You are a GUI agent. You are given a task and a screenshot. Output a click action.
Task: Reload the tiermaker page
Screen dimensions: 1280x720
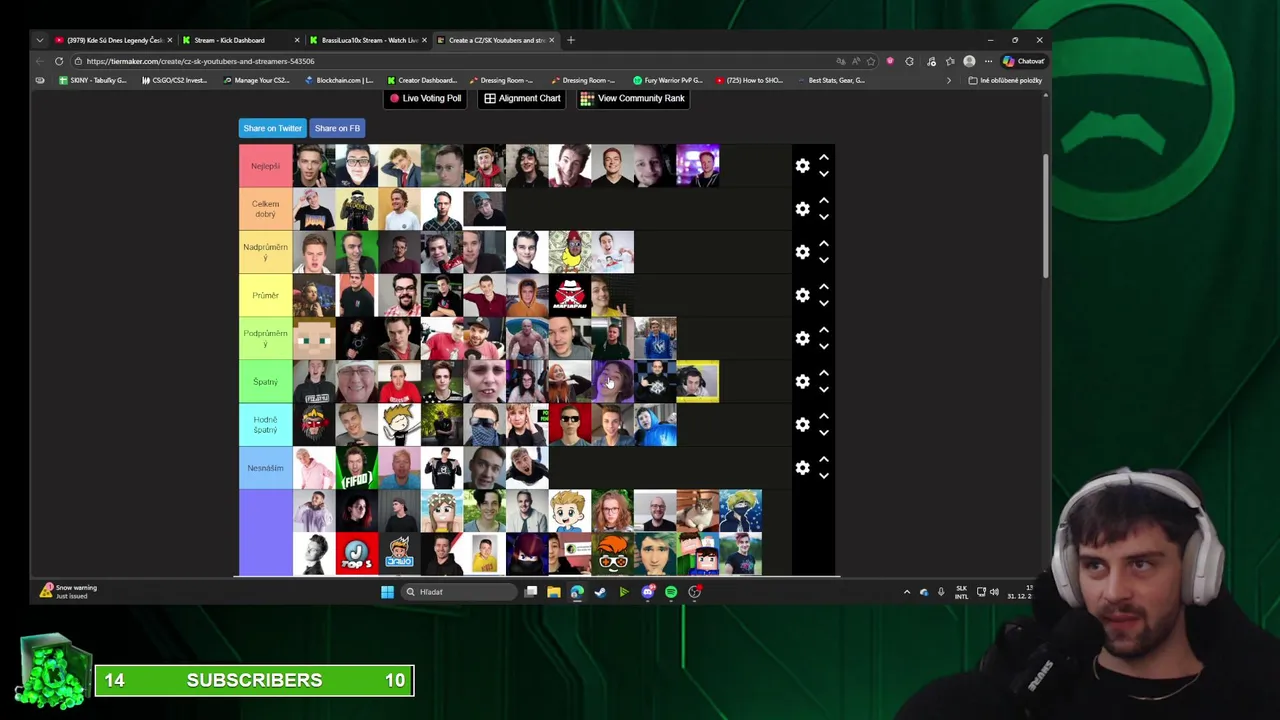[59, 61]
